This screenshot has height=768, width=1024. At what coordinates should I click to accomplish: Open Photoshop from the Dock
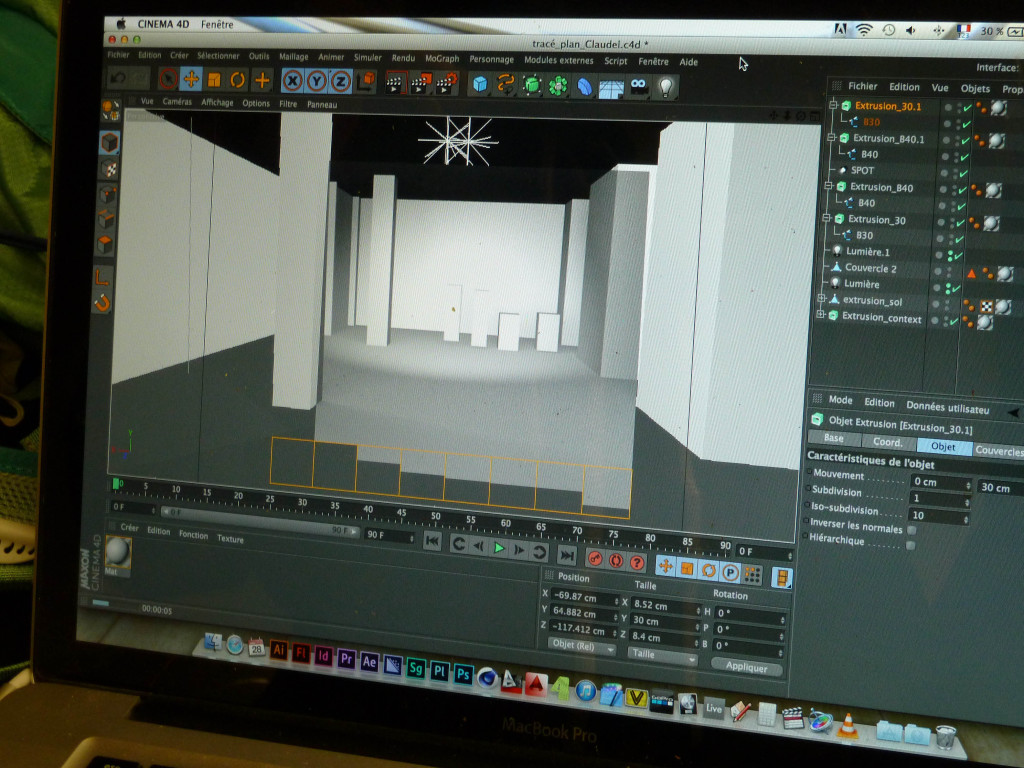click(x=463, y=674)
